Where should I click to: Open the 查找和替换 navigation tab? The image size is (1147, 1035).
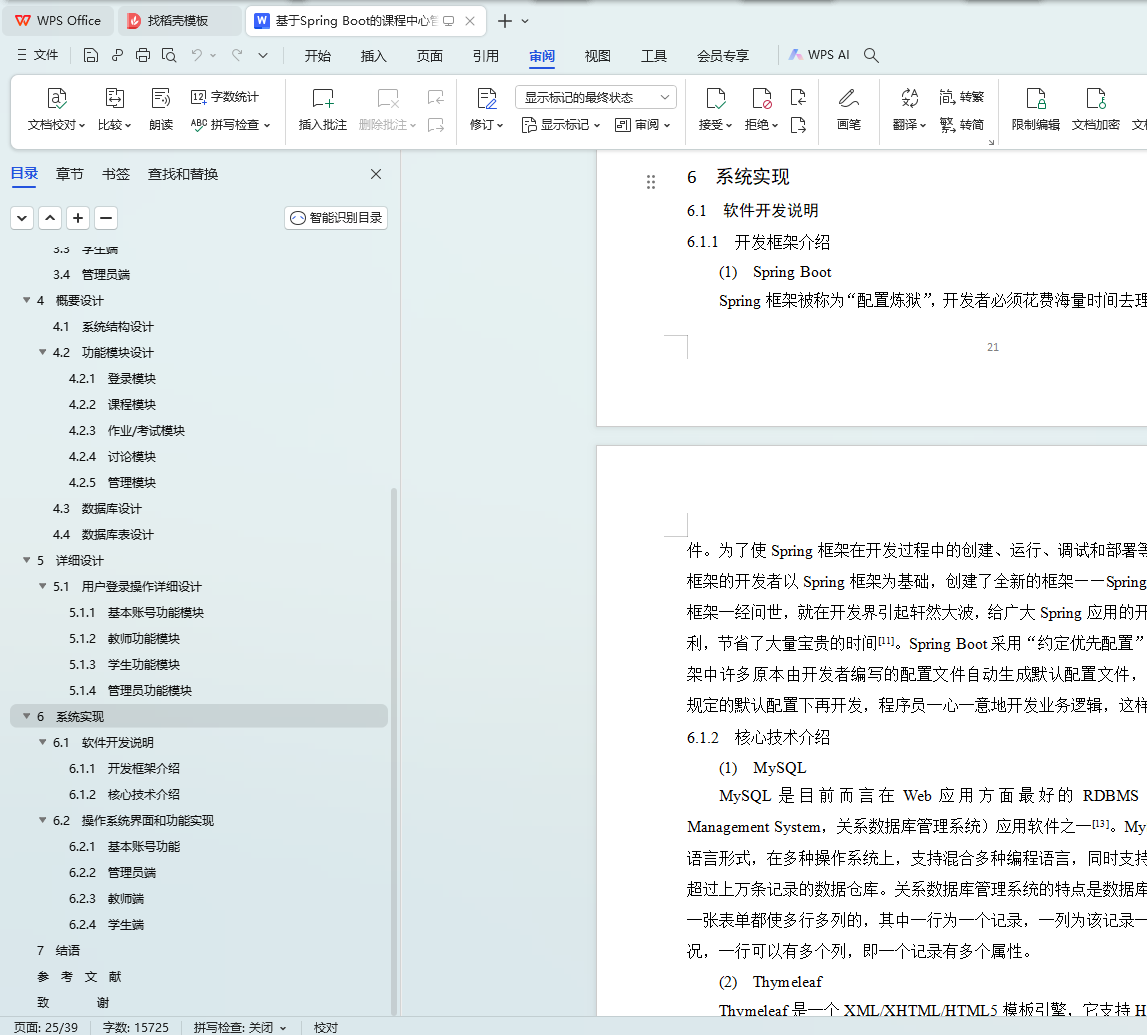pyautogui.click(x=183, y=174)
